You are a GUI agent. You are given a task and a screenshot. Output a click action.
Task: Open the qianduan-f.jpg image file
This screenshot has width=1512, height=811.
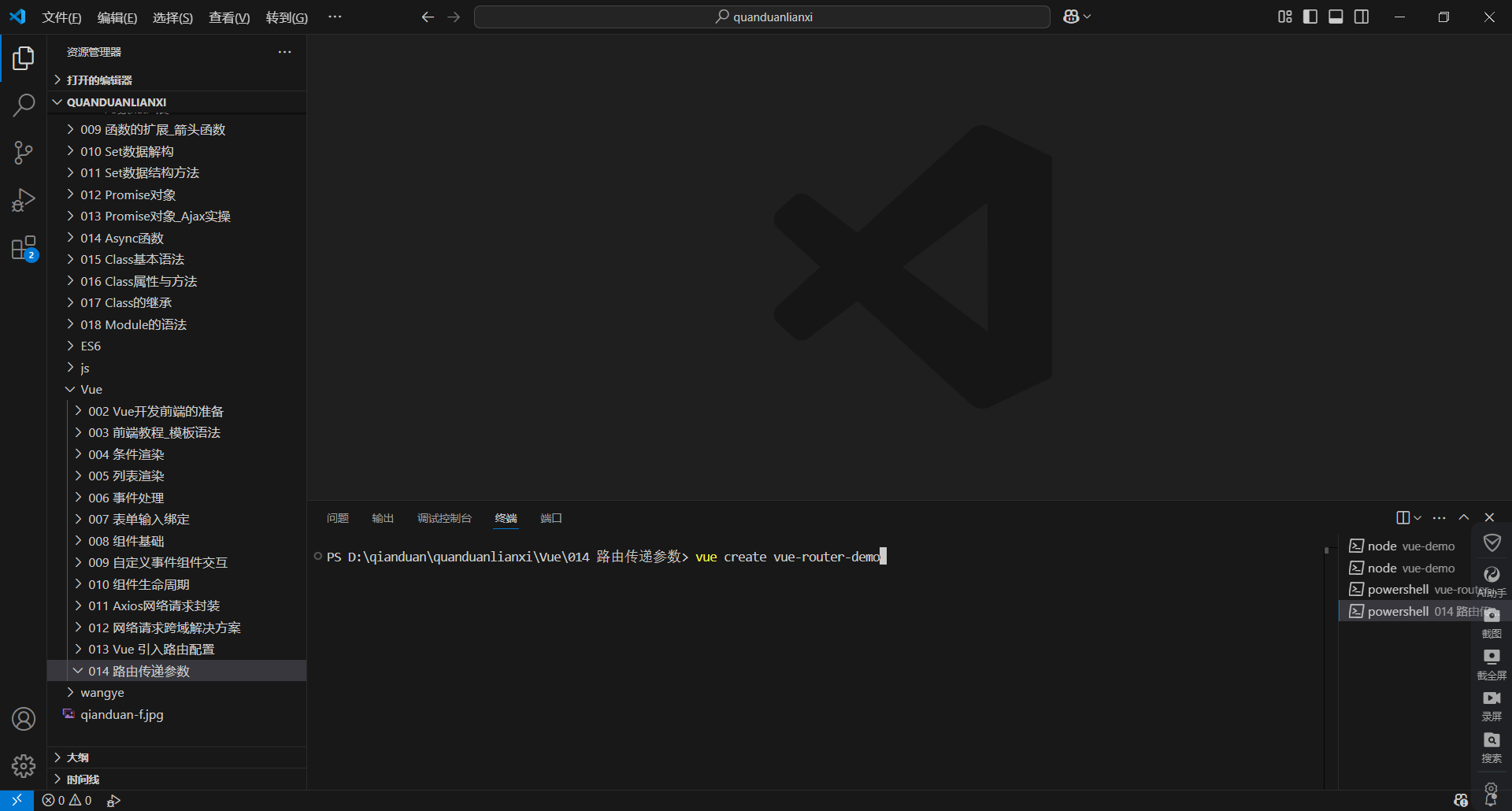click(x=177, y=714)
